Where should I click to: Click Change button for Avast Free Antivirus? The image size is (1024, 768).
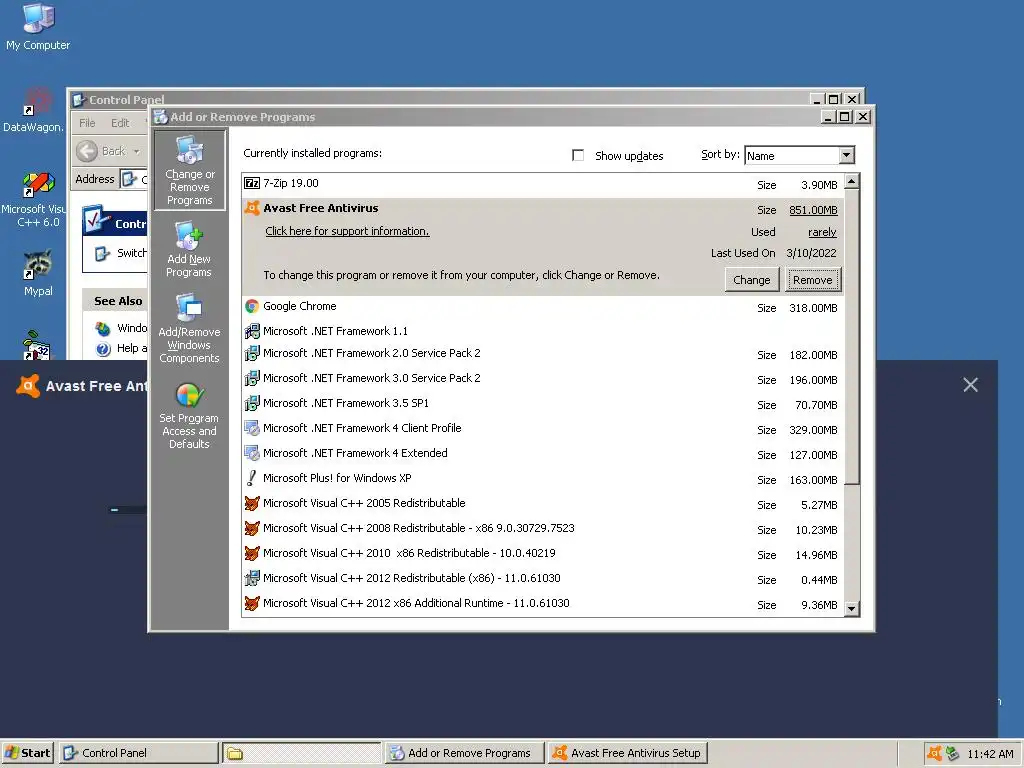click(752, 280)
